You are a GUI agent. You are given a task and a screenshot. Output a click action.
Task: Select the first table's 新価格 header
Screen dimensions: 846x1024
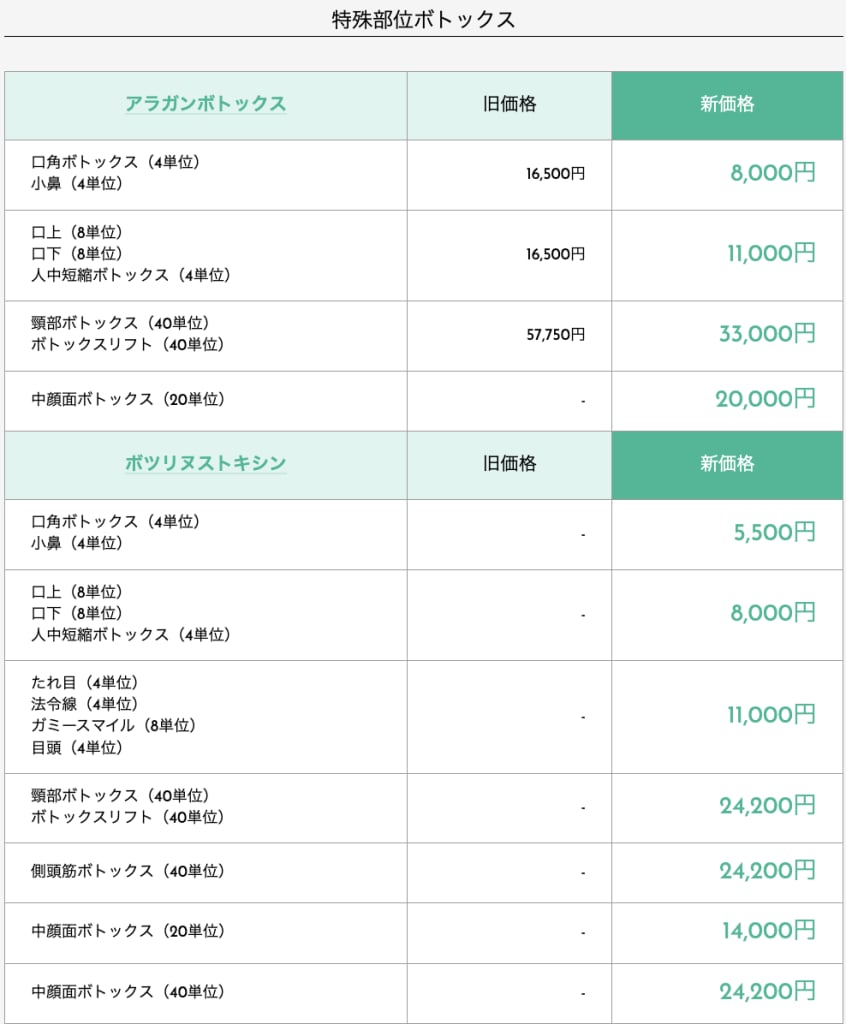pyautogui.click(x=727, y=104)
